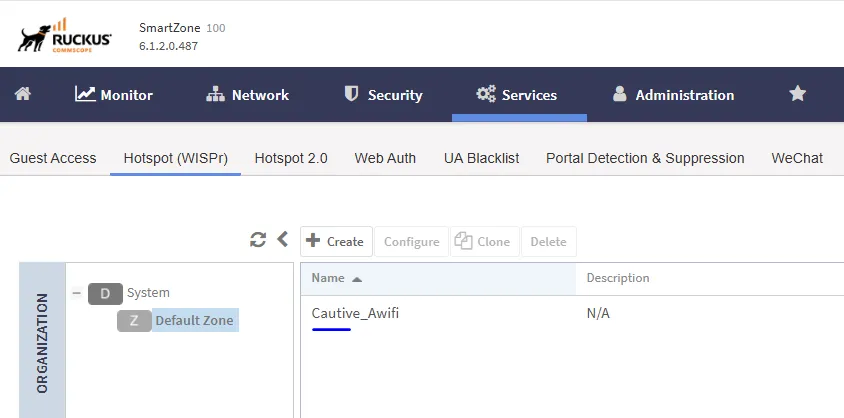Select the Cautive_Awifi row
Image resolution: width=844 pixels, height=418 pixels.
(x=572, y=313)
